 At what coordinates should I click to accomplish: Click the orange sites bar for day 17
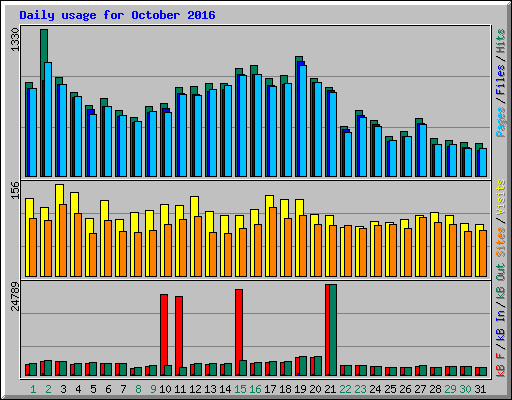273,242
